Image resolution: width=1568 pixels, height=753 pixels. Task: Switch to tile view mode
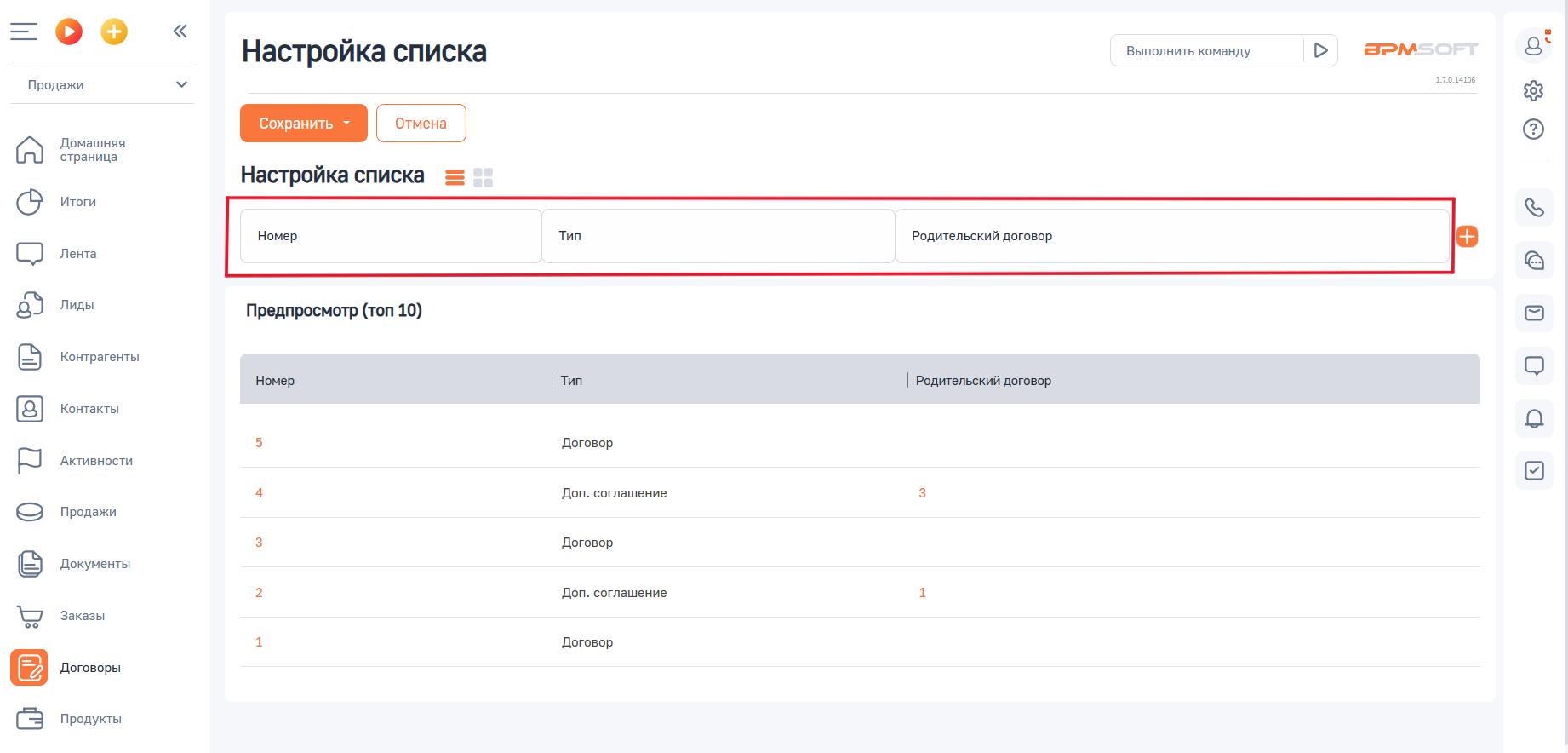pyautogui.click(x=483, y=177)
